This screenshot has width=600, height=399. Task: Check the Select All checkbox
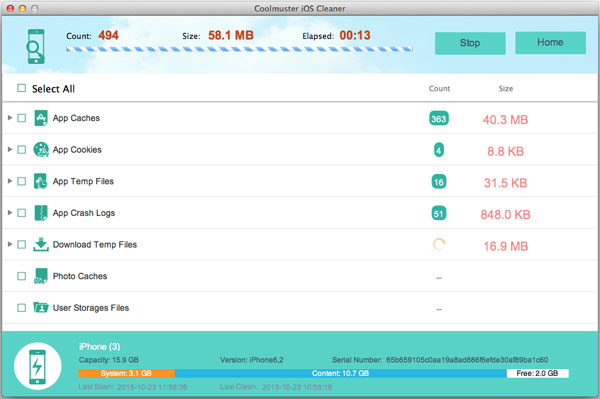coord(22,88)
